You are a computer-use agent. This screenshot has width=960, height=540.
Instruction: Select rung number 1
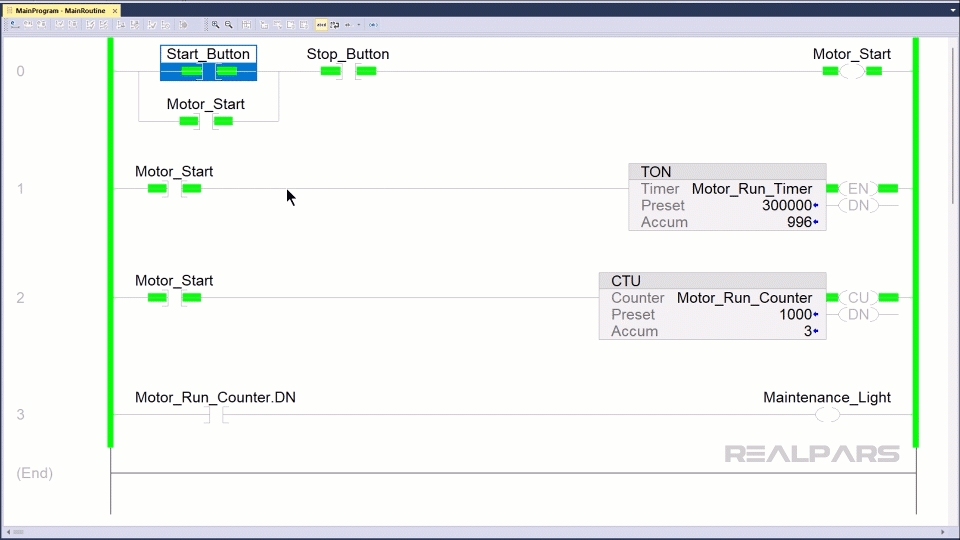(x=21, y=189)
